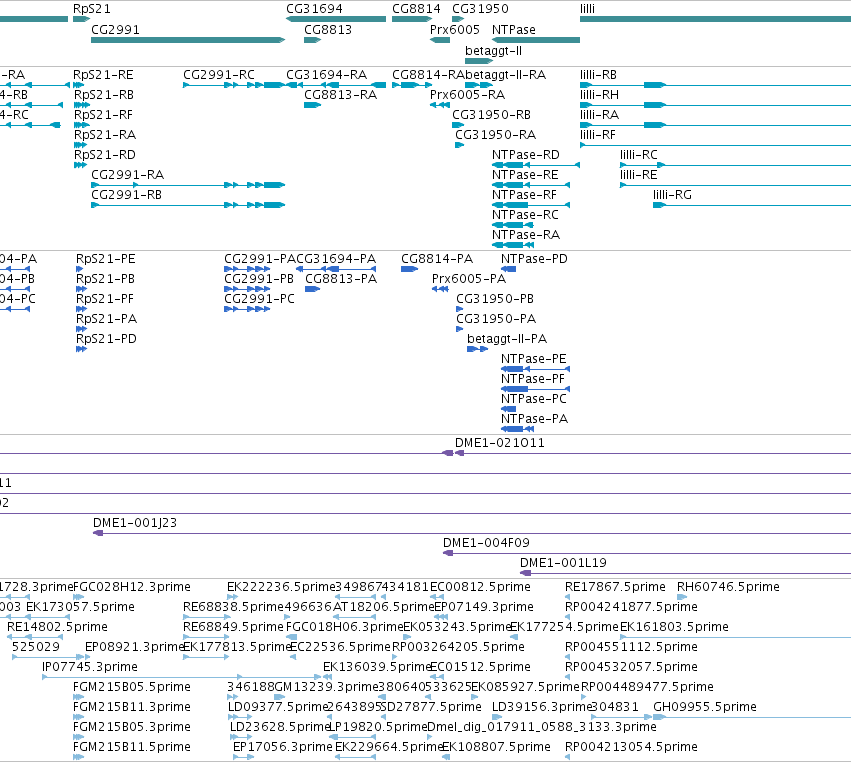Select the CG8814 gene label
The height and width of the screenshot is (762, 851).
click(416, 9)
